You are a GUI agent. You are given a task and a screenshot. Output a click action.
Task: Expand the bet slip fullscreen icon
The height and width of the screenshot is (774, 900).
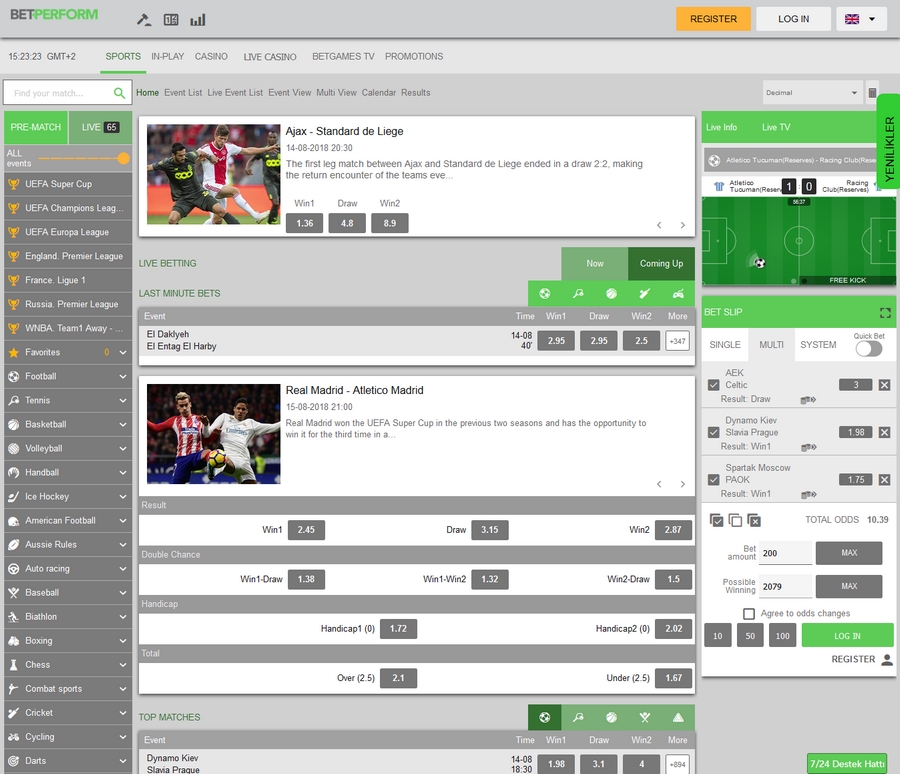pyautogui.click(x=885, y=312)
